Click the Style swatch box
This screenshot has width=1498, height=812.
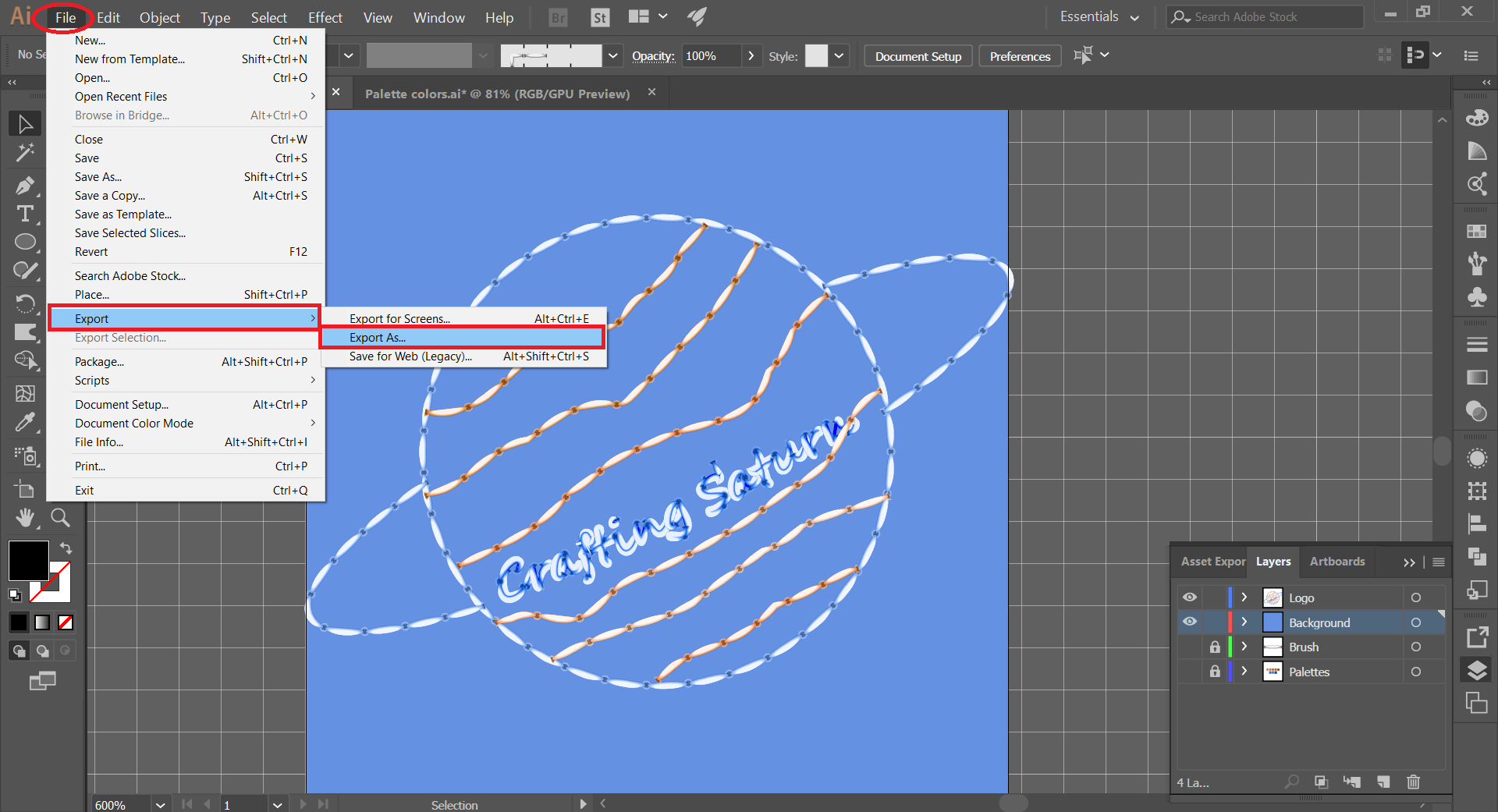(816, 55)
